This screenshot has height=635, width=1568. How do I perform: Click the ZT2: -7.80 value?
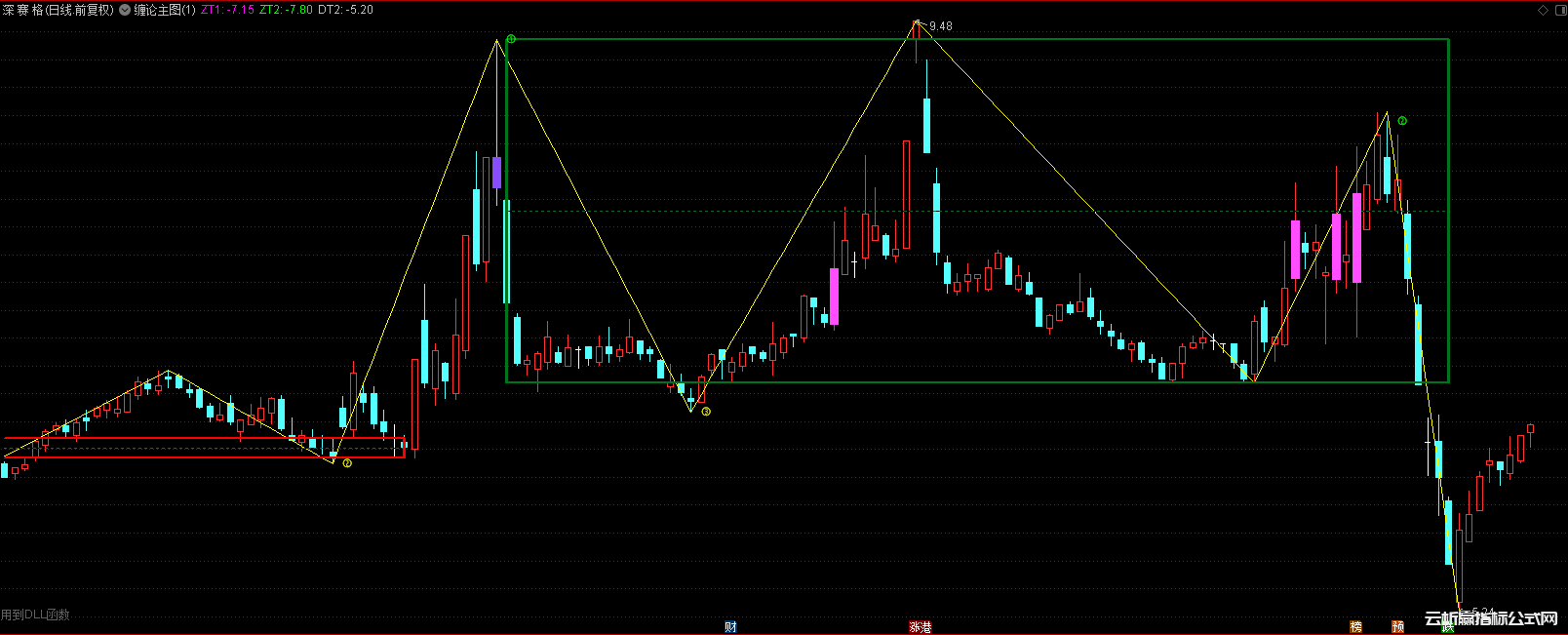(287, 10)
